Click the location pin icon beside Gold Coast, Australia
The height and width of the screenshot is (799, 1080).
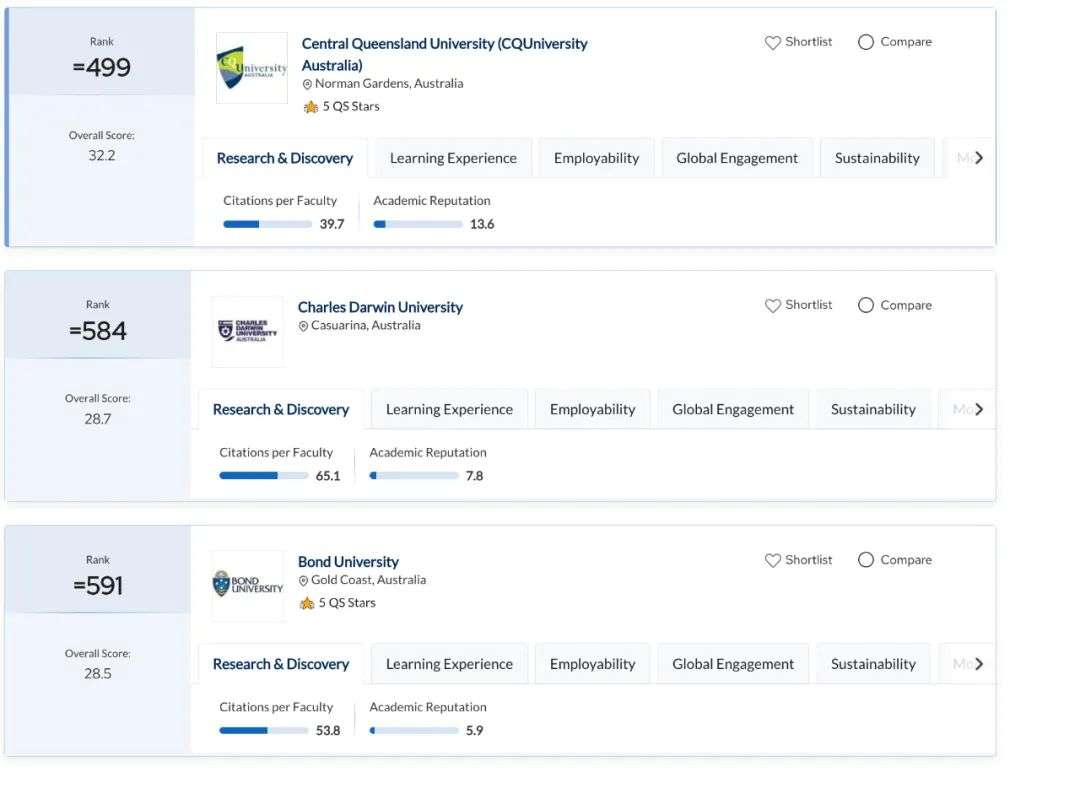tap(303, 581)
